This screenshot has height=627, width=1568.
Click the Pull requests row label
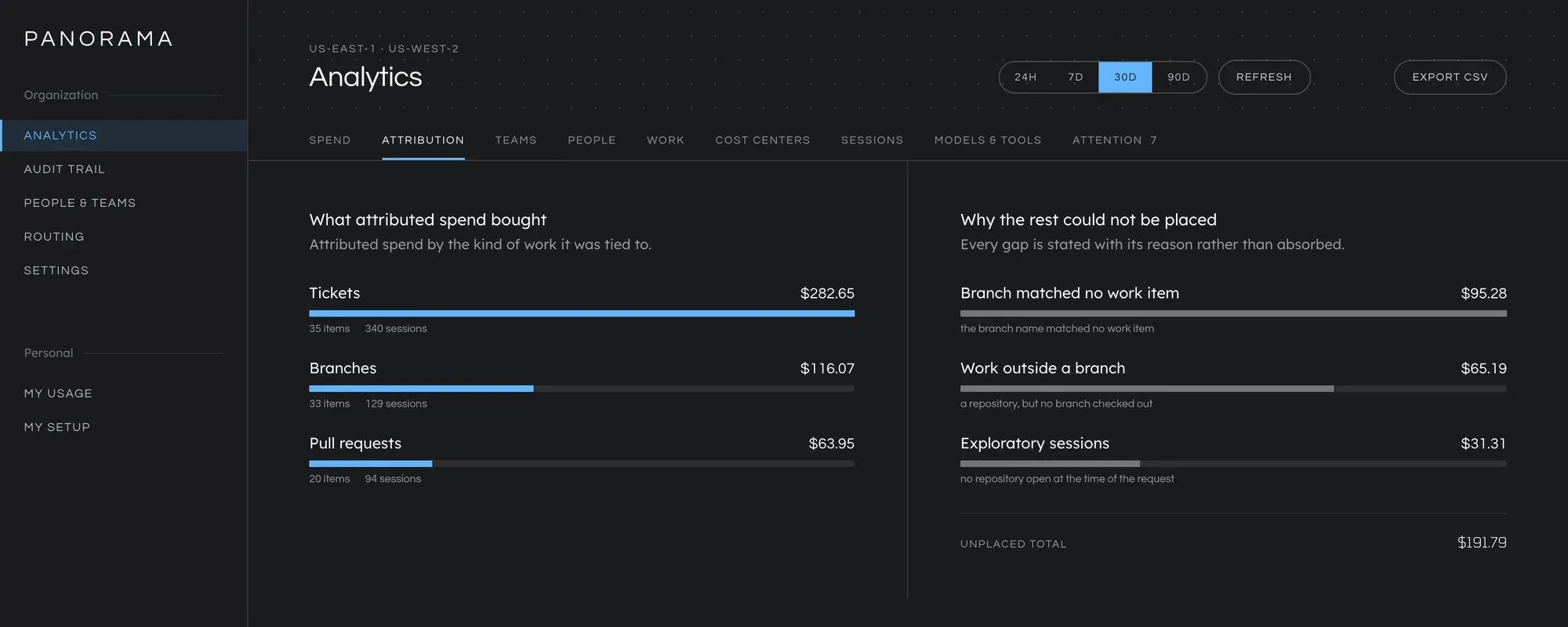(x=355, y=444)
